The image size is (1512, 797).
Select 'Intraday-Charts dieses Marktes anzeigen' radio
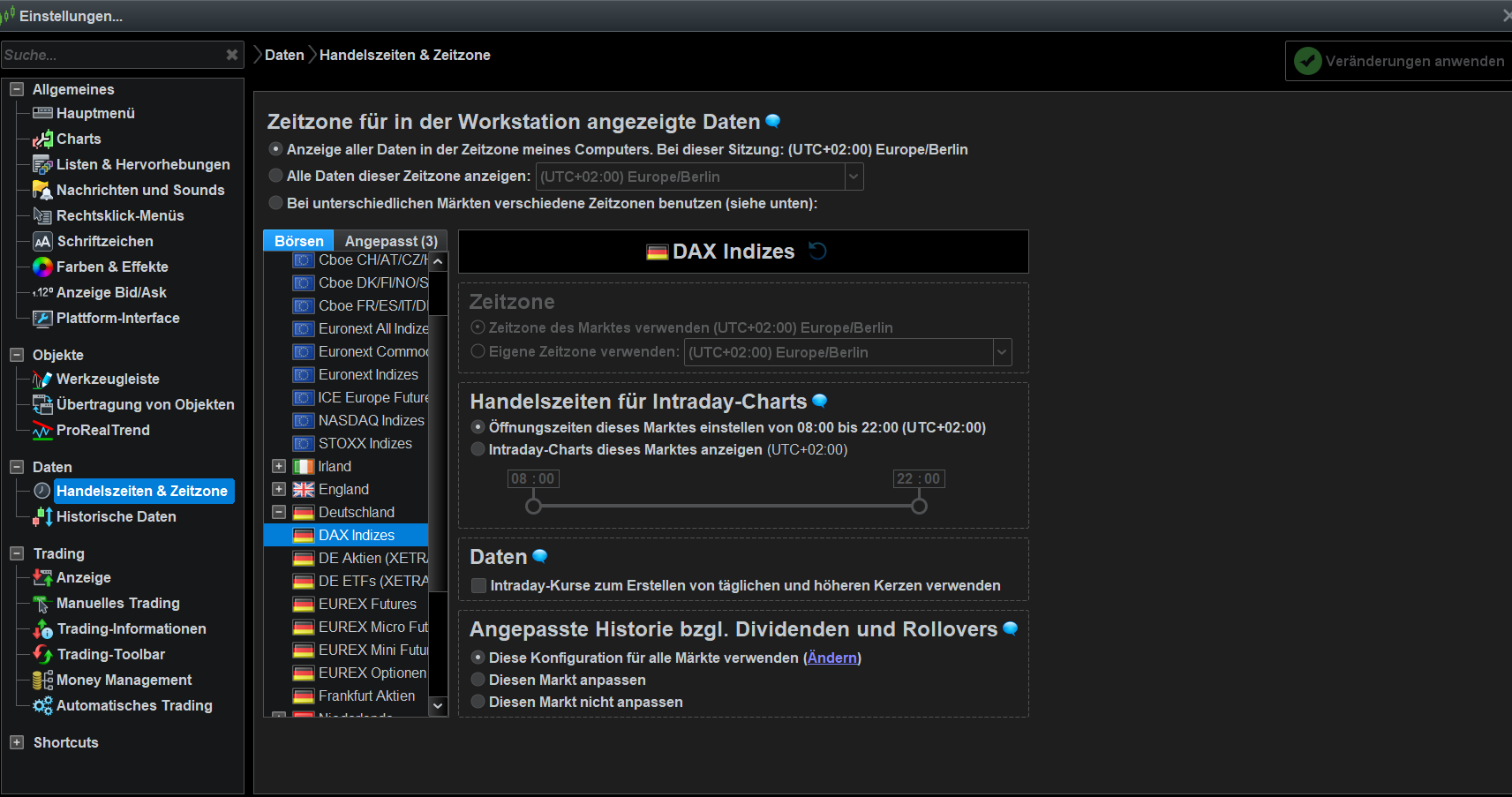(478, 449)
